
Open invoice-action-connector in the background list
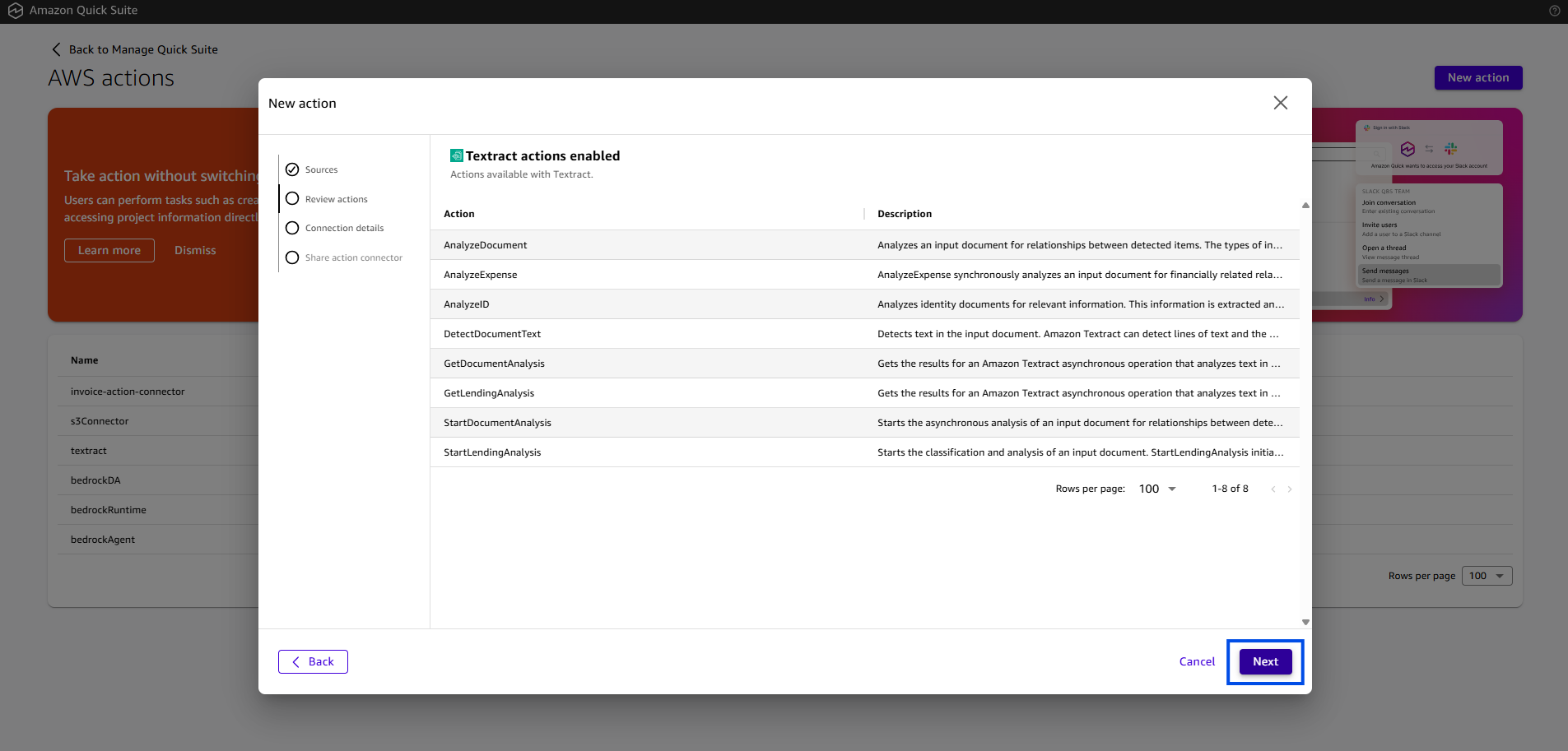click(128, 392)
